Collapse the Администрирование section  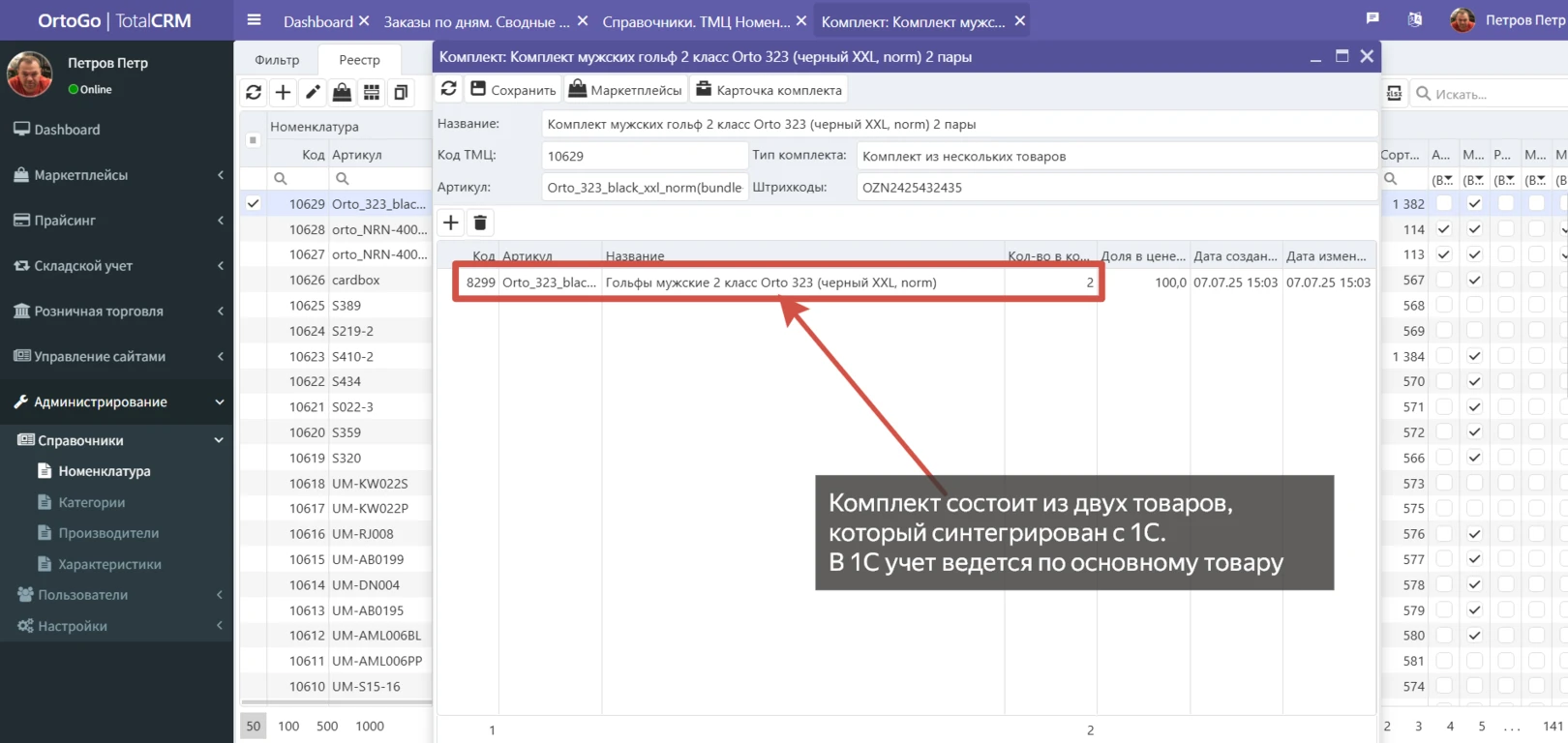pyautogui.click(x=116, y=402)
